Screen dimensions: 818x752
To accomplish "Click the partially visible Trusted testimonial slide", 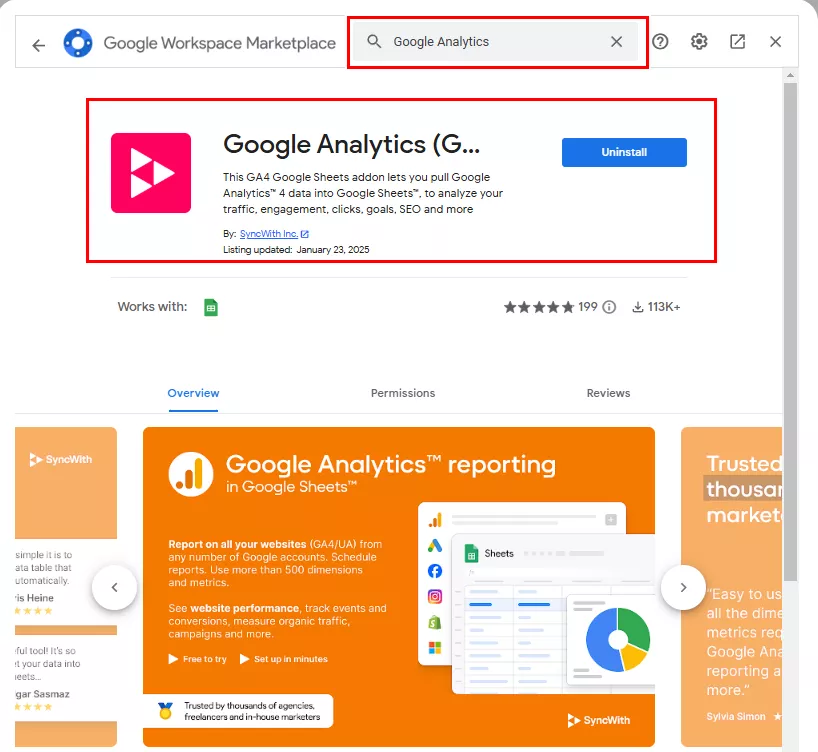I will click(731, 587).
